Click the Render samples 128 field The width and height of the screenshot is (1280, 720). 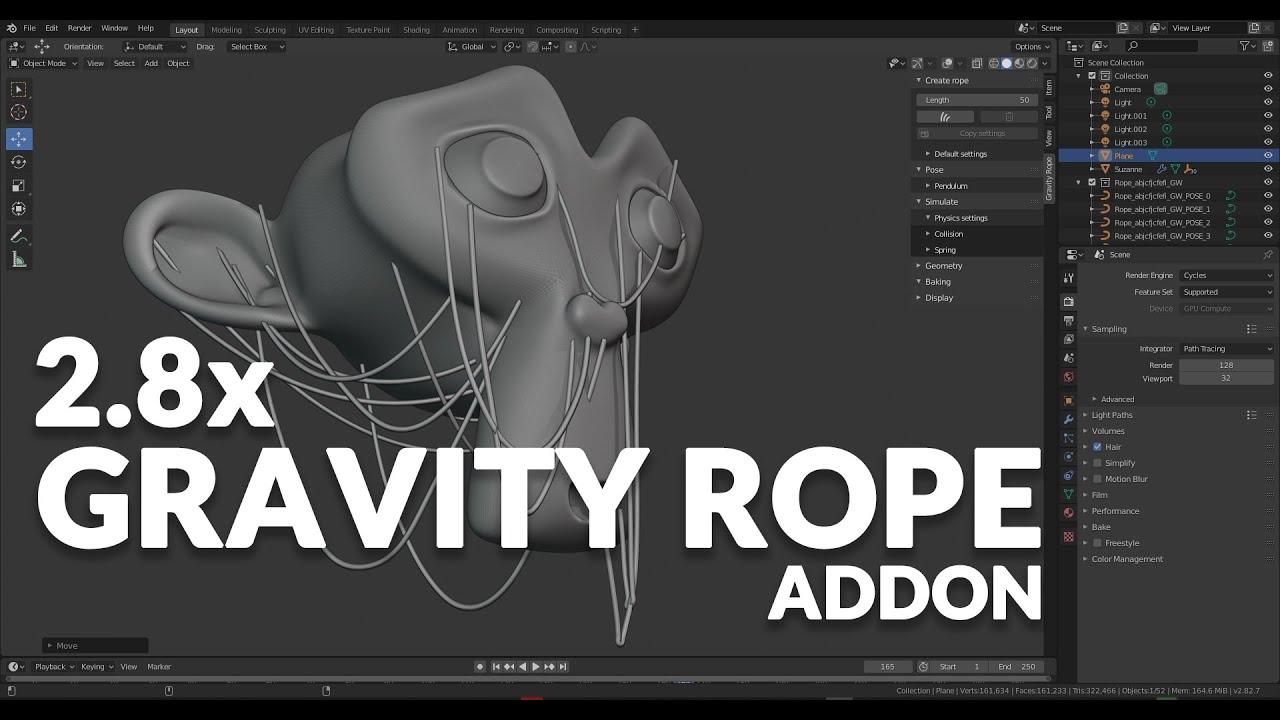click(1226, 365)
